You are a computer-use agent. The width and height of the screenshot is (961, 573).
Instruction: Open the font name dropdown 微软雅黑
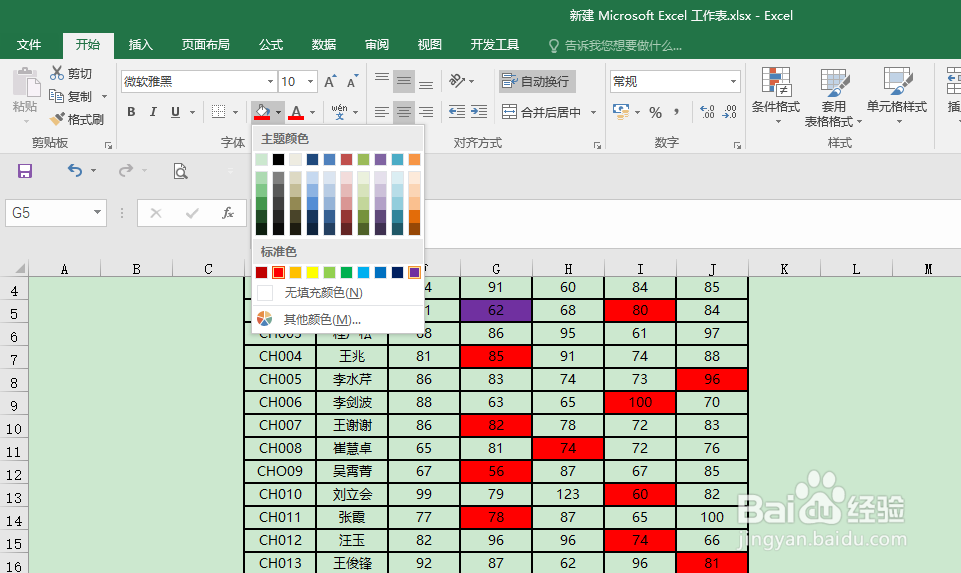click(x=270, y=82)
